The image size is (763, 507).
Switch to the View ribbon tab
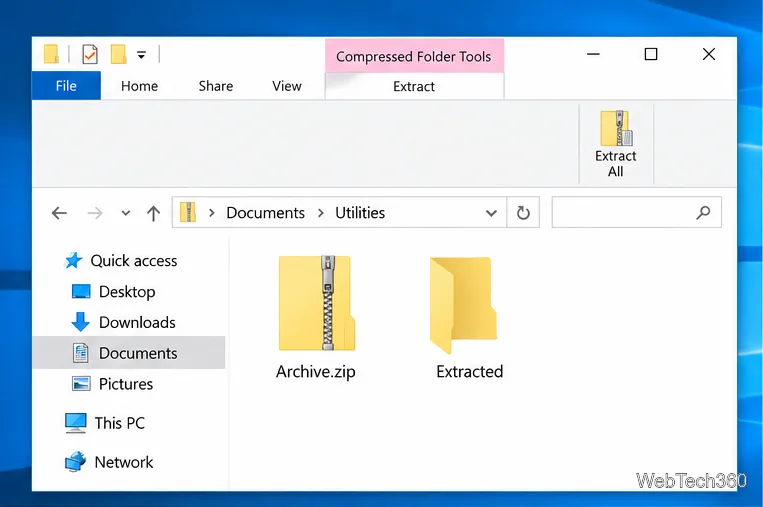[287, 86]
